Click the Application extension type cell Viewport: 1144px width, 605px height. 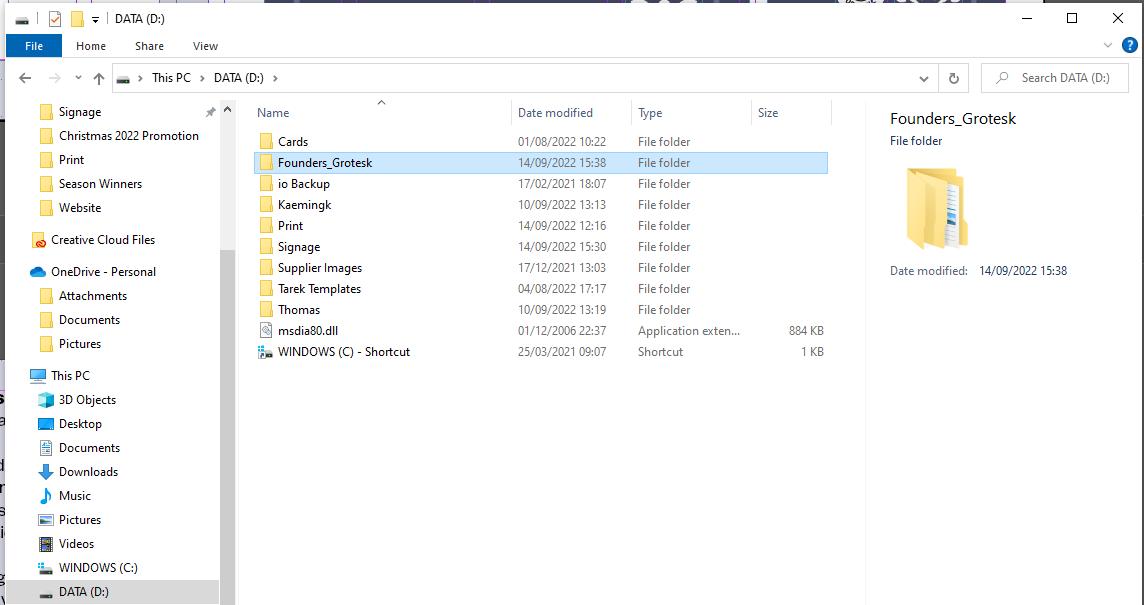pos(689,331)
